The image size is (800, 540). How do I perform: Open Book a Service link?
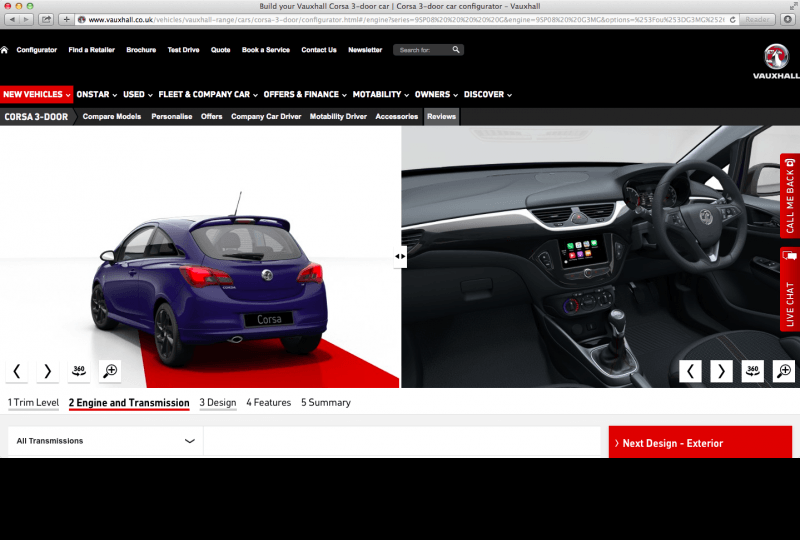pos(266,50)
